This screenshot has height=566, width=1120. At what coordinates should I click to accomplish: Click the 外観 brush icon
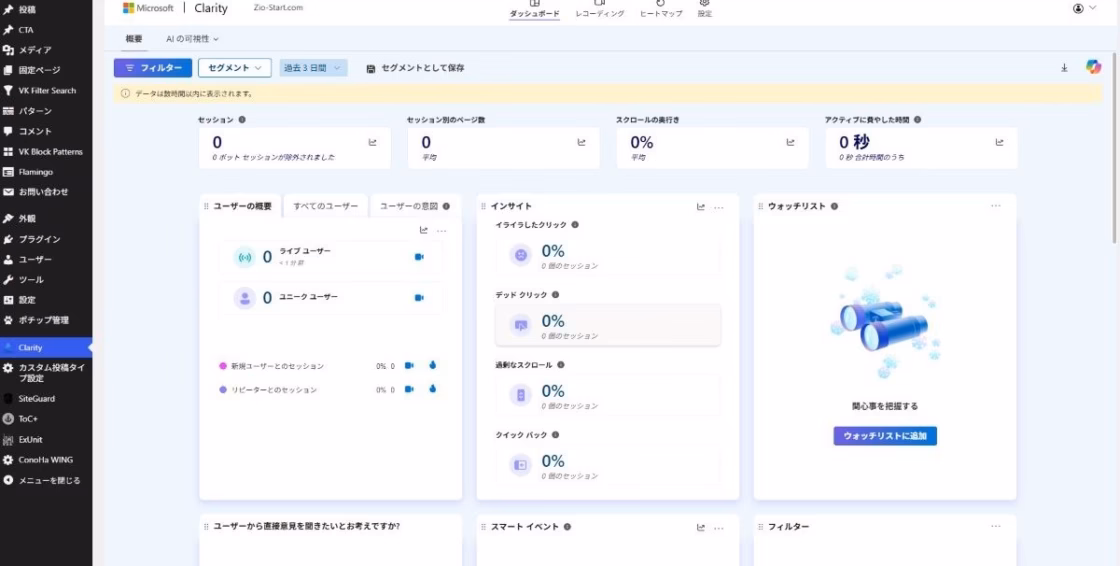[9, 219]
